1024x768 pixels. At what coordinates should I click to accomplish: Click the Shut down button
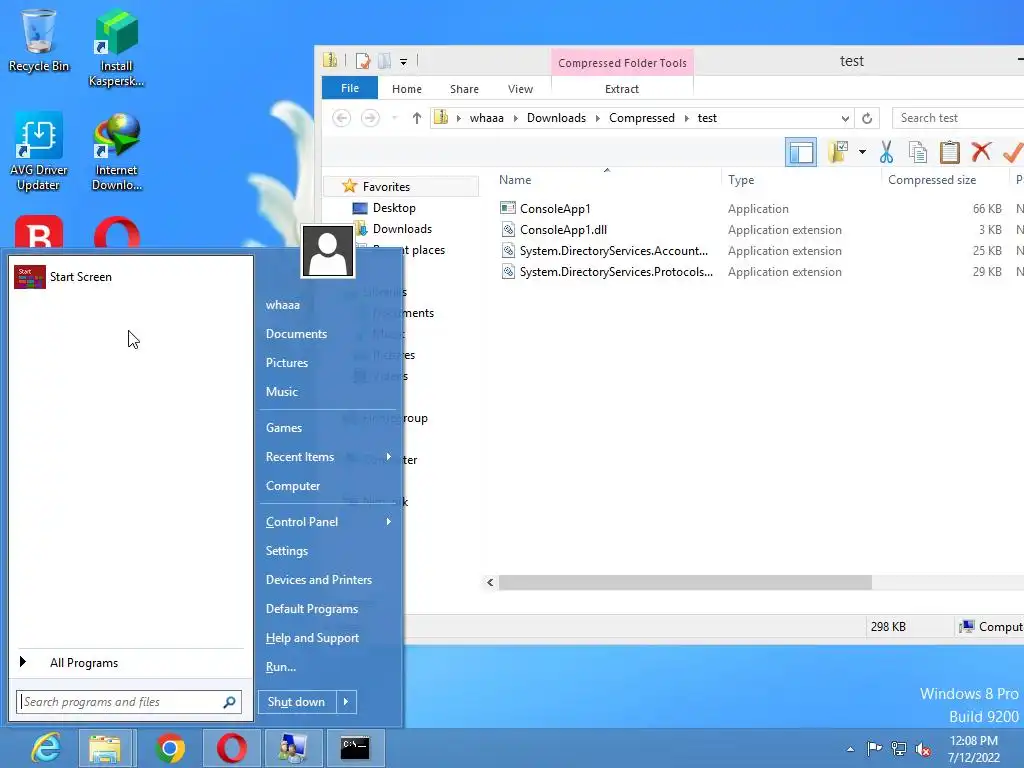(x=297, y=702)
